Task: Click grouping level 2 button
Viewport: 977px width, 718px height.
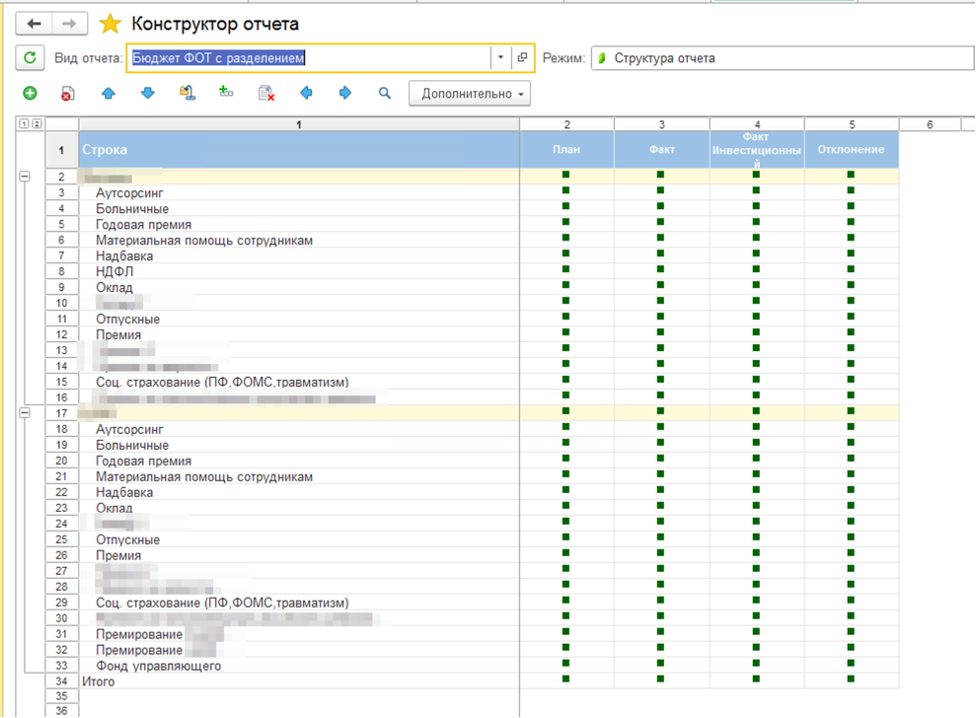Action: pos(37,123)
